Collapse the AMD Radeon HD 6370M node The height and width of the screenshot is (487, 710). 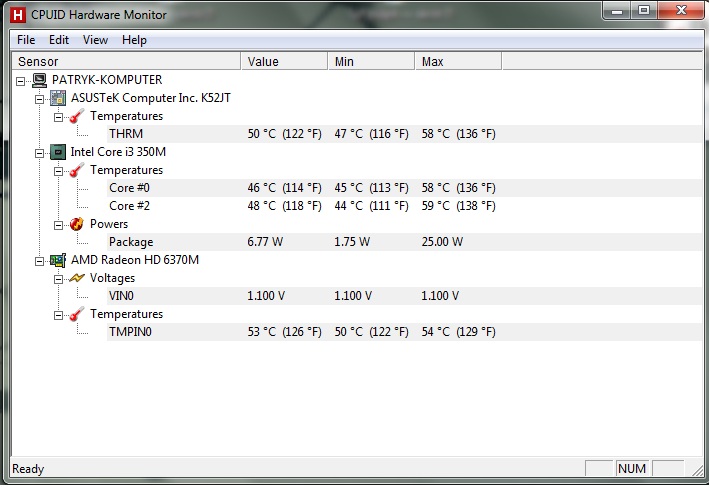[39, 262]
